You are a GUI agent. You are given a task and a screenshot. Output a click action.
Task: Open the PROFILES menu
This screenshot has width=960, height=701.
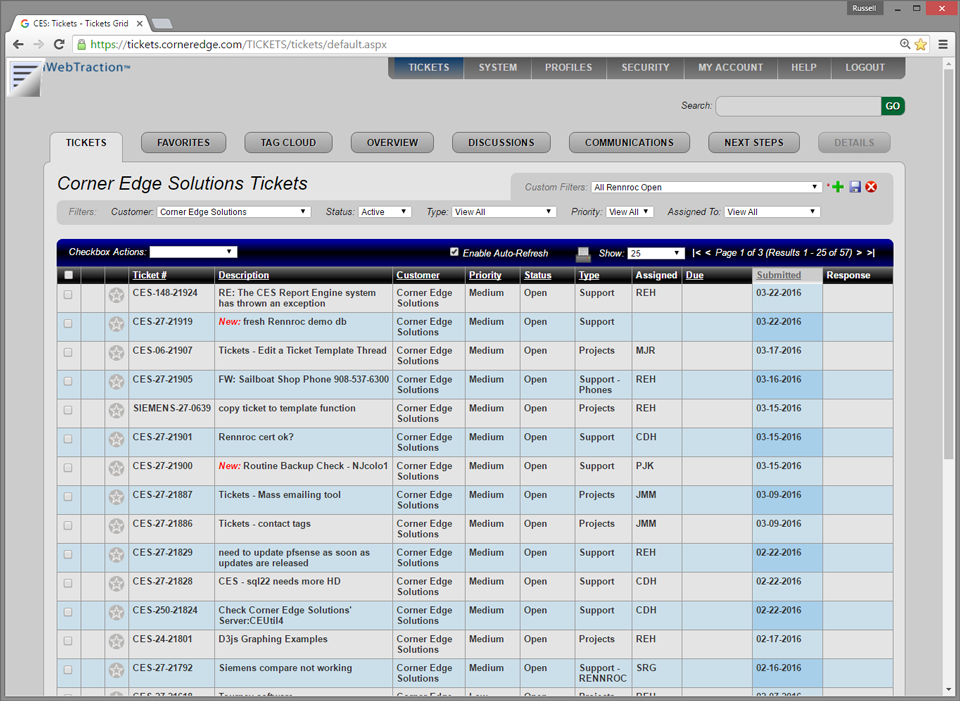click(568, 67)
